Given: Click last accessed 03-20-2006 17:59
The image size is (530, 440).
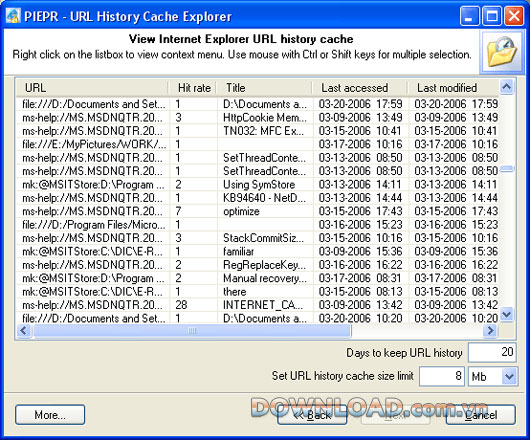Looking at the screenshot, I should (x=360, y=104).
